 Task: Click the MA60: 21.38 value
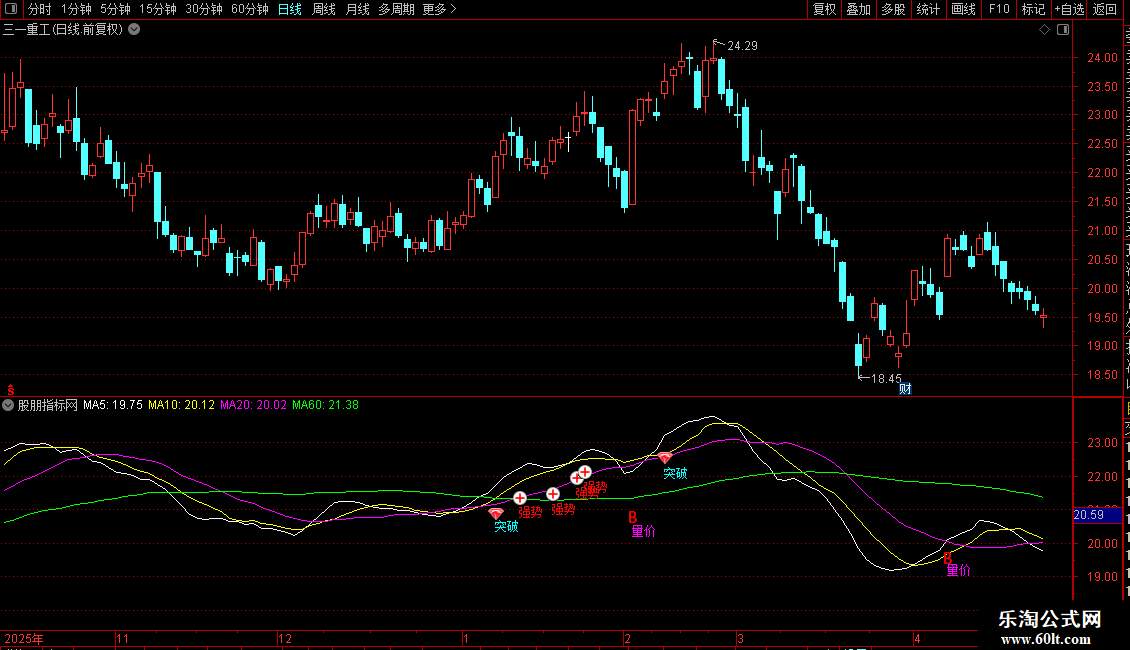click(325, 405)
